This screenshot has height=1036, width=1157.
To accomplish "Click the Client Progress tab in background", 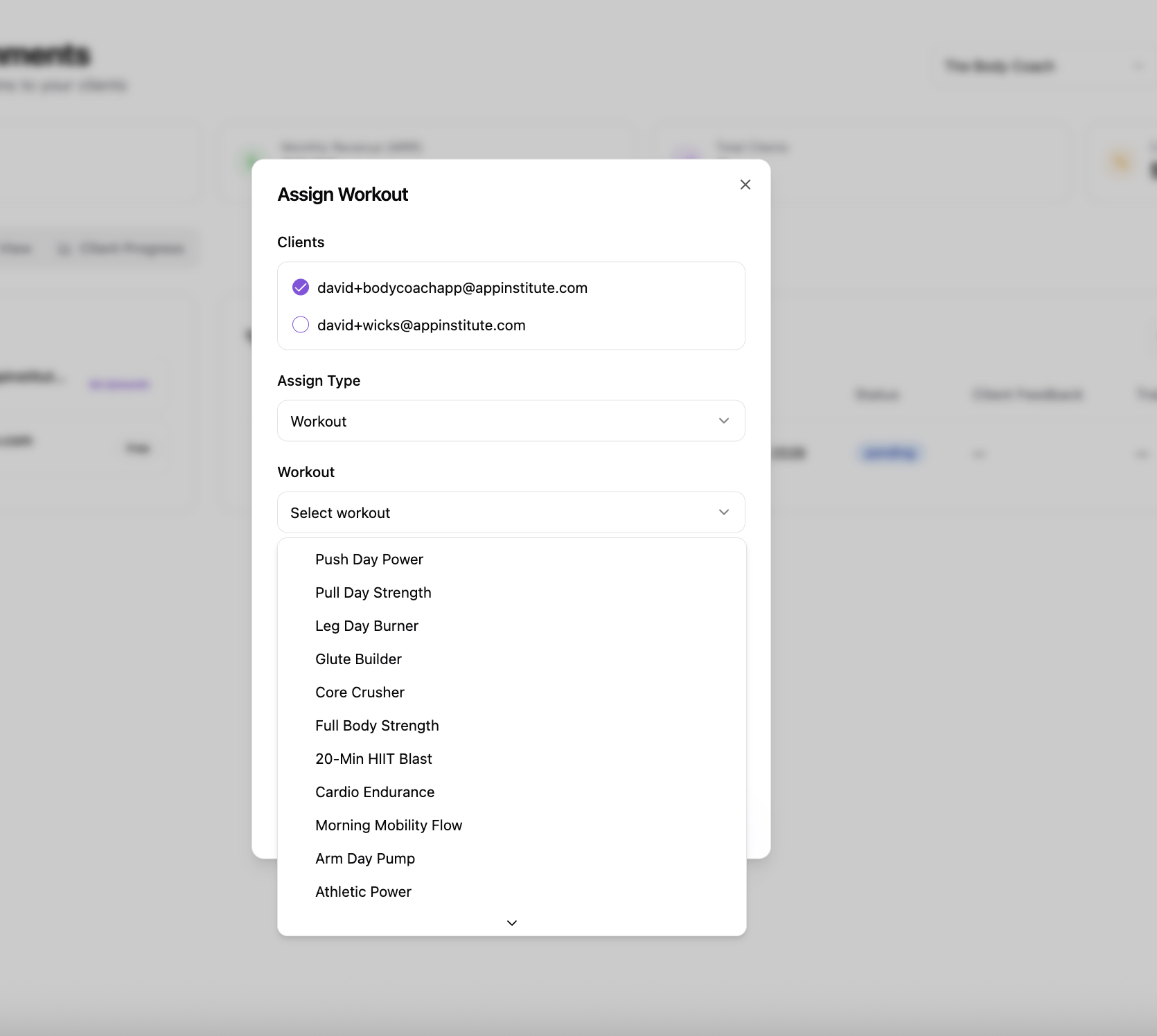I will tap(123, 249).
